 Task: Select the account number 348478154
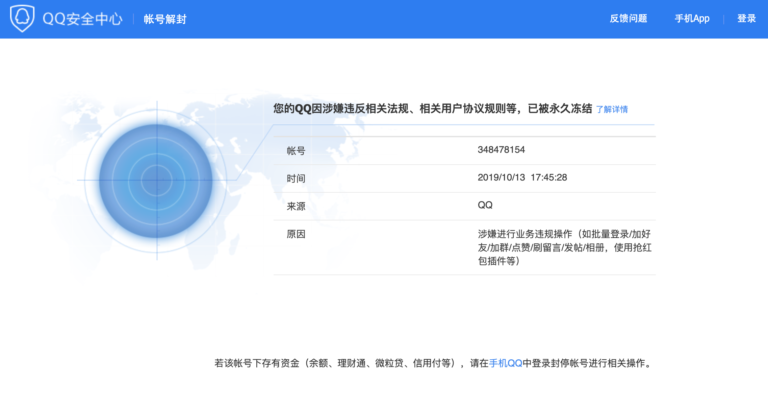click(x=501, y=150)
